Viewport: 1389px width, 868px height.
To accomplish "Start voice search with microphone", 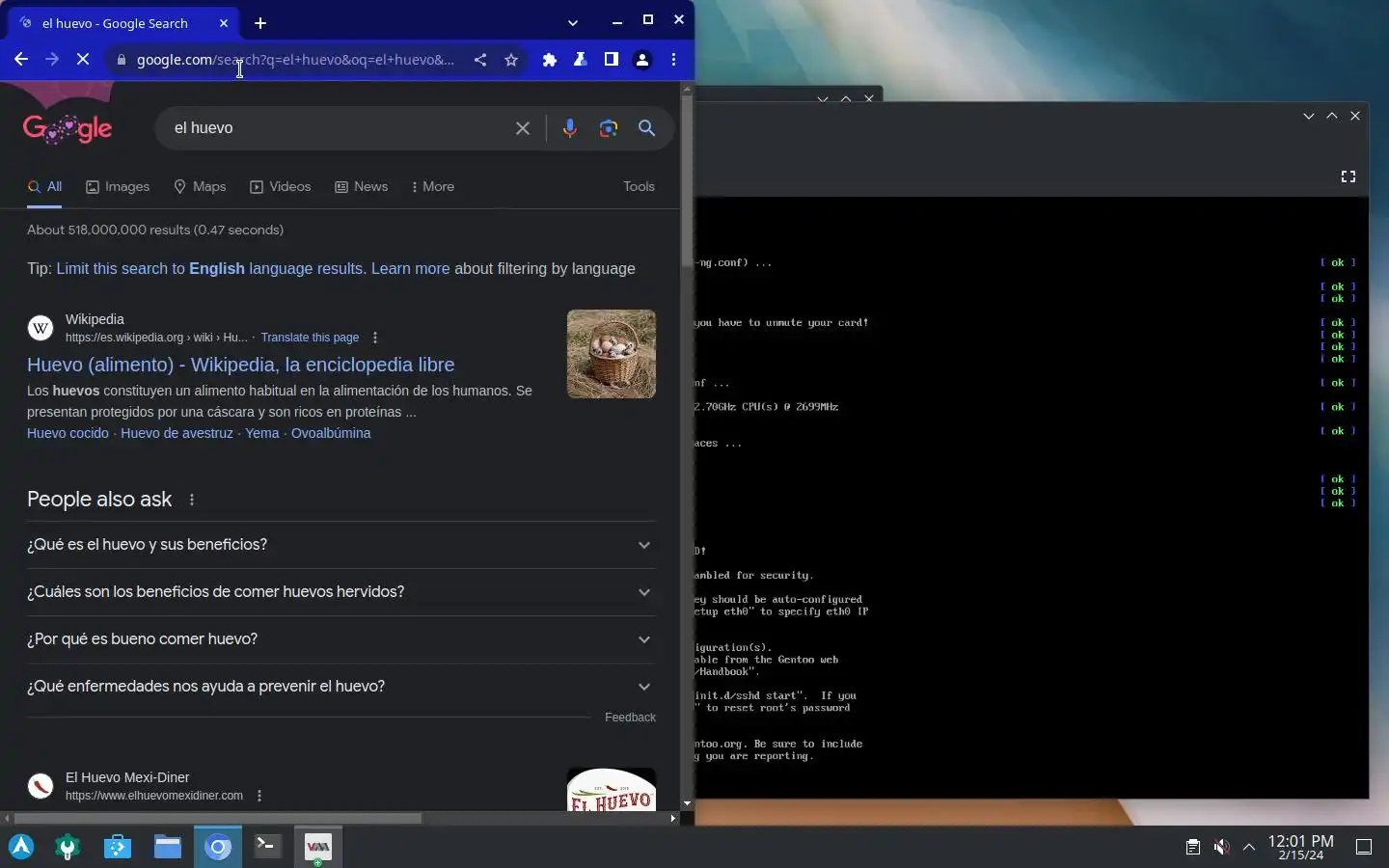I will [570, 128].
